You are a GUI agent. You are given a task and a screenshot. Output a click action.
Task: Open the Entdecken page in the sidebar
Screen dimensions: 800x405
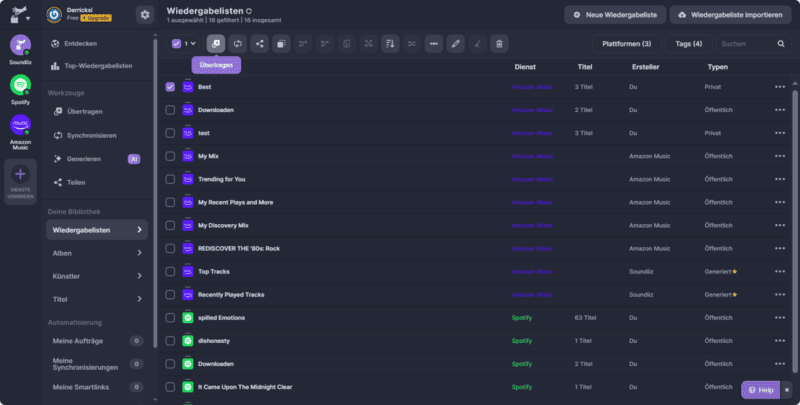[82, 44]
